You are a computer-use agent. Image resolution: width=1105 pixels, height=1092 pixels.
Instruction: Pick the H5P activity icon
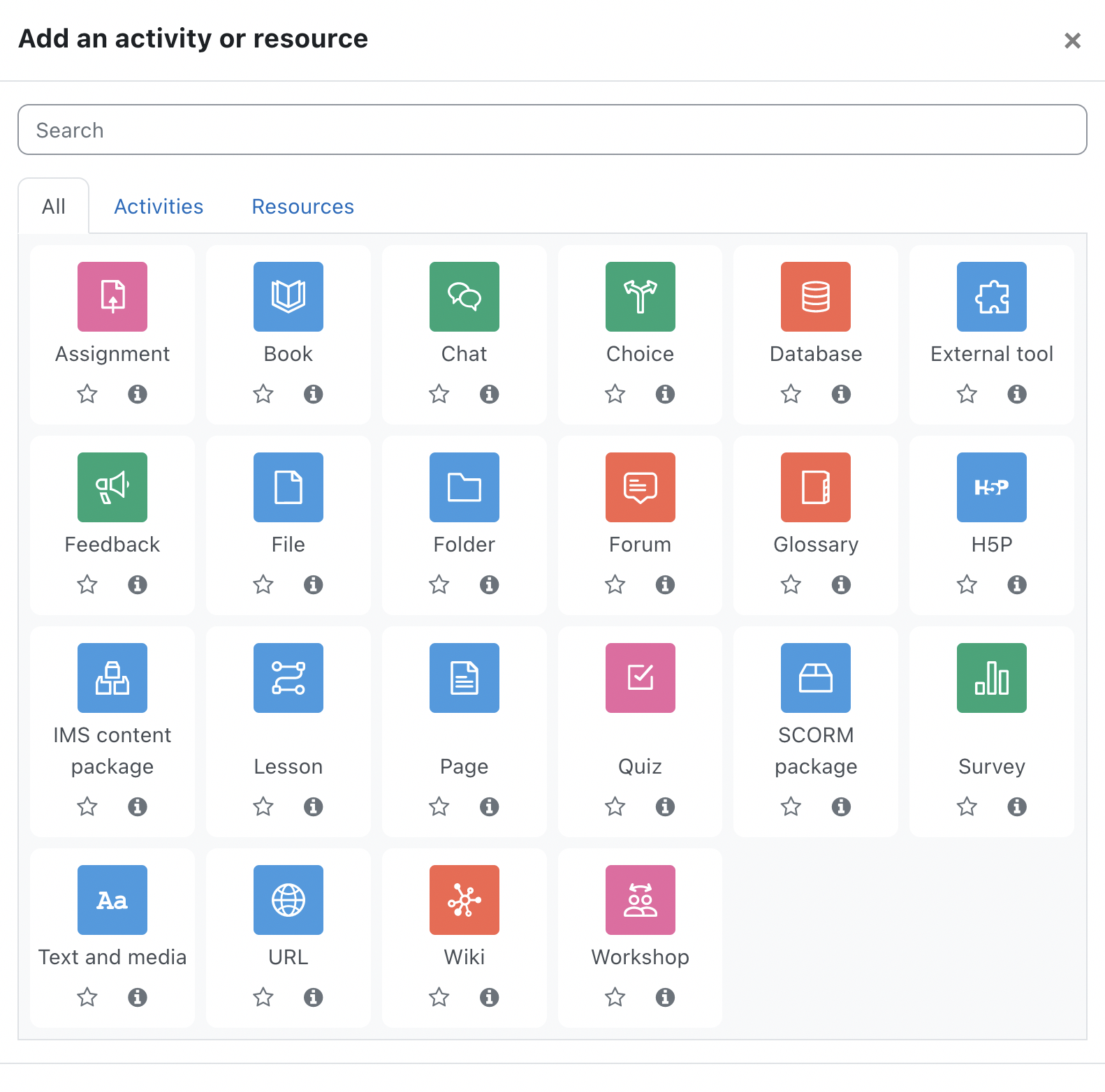(991, 487)
